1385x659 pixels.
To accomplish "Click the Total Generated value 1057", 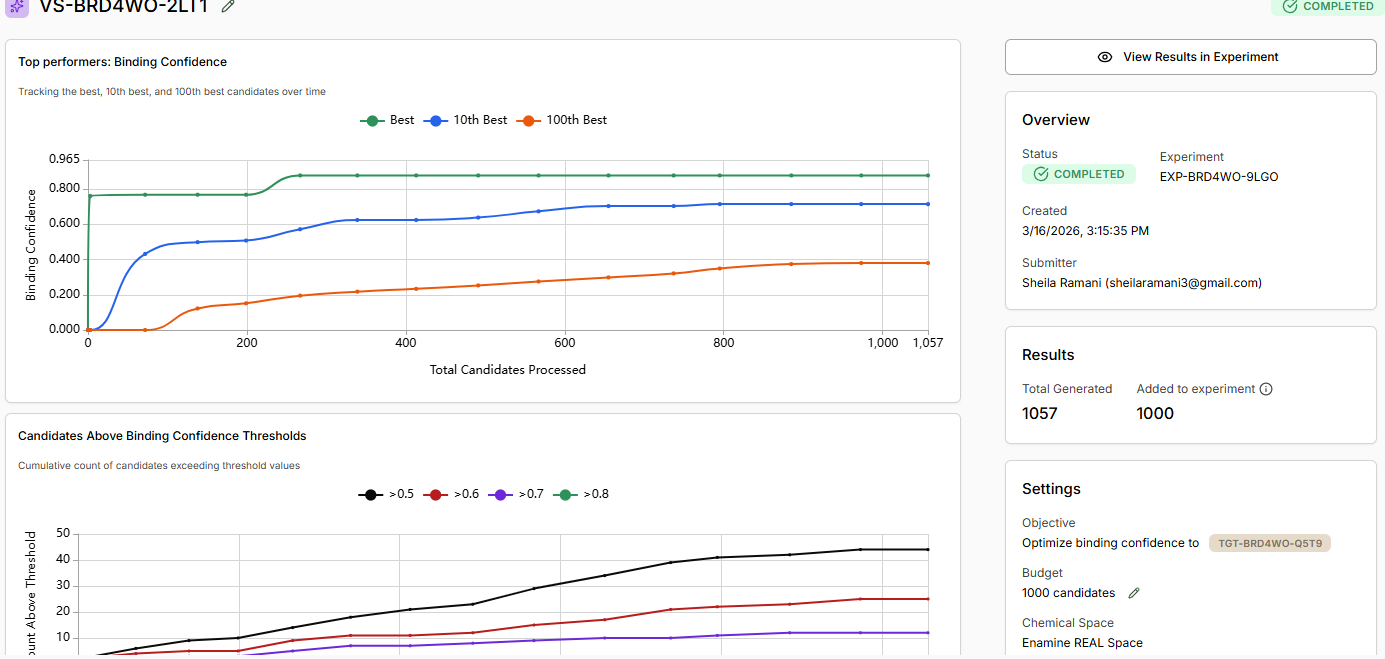I will (1040, 413).
